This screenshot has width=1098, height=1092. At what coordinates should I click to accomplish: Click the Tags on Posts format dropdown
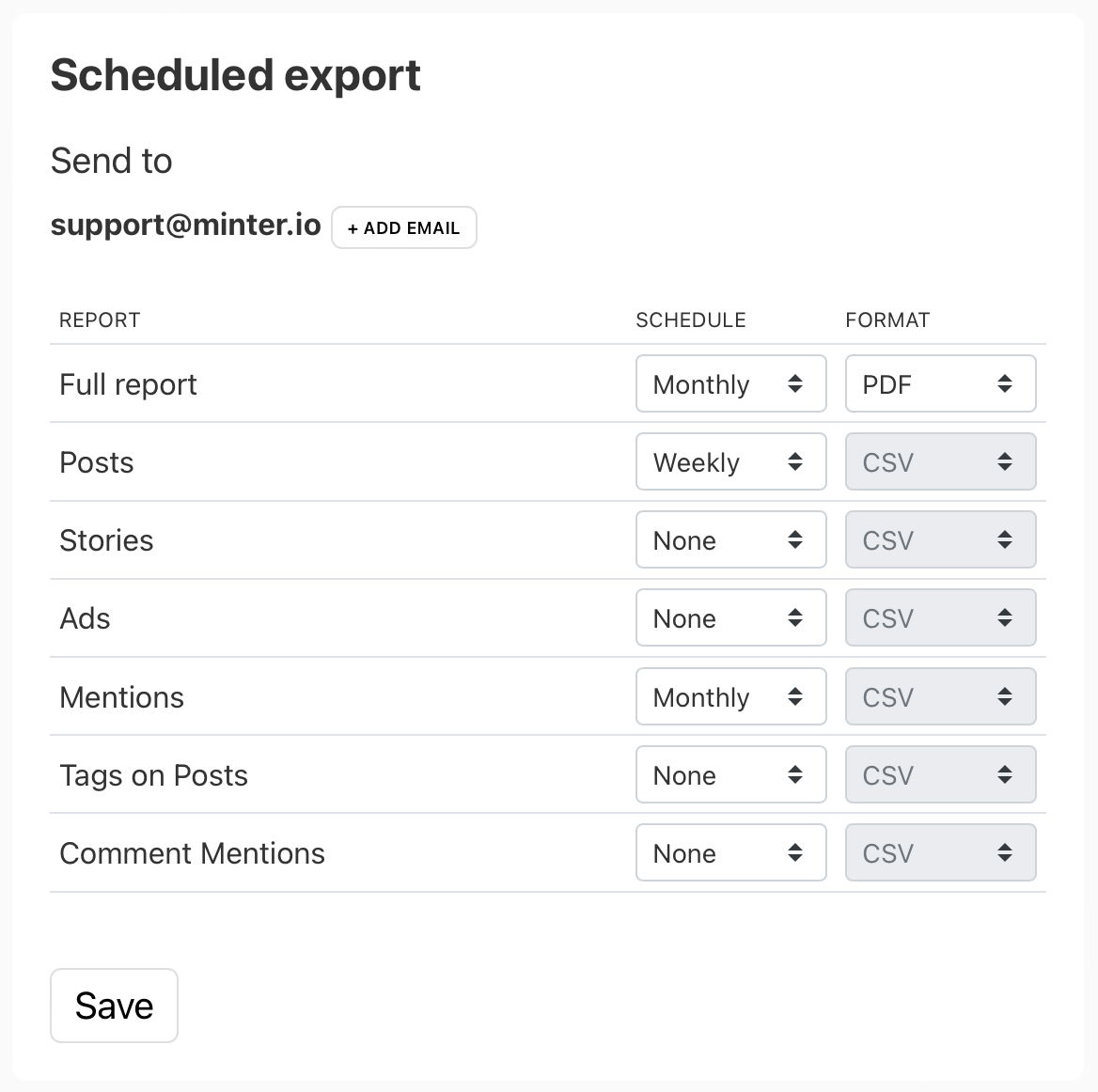pyautogui.click(x=940, y=774)
